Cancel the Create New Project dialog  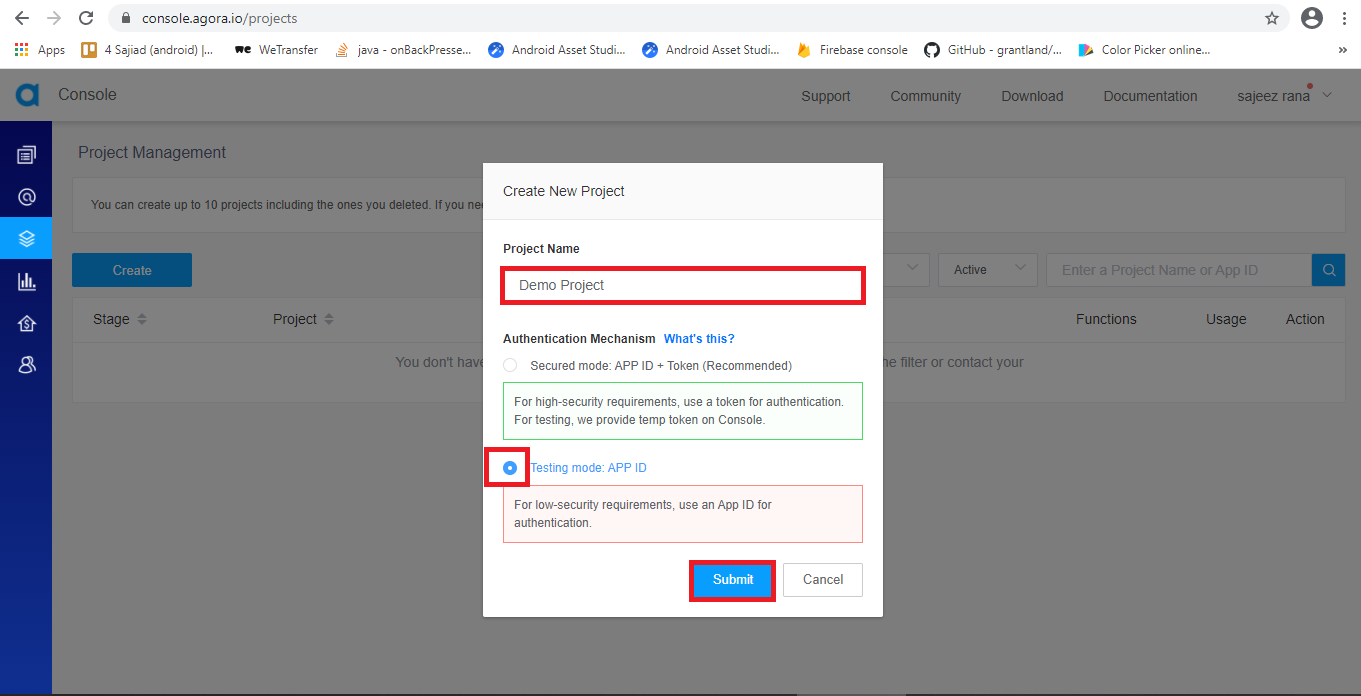(x=822, y=580)
